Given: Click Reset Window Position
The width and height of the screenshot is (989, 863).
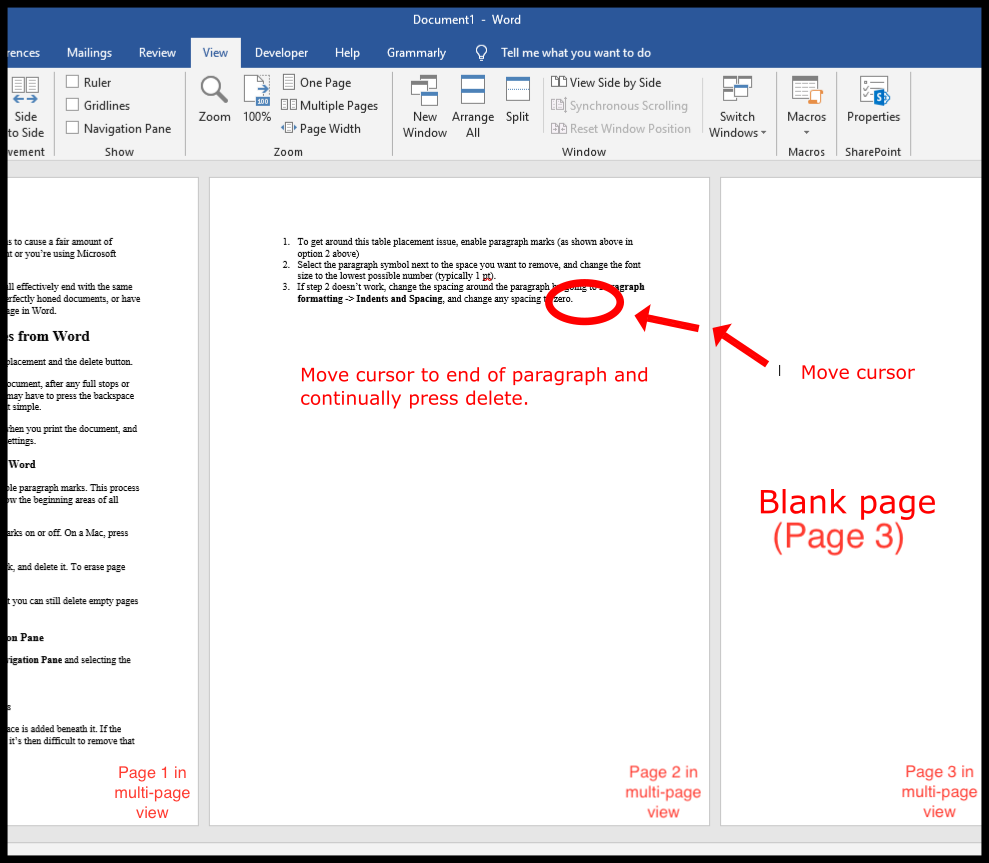Looking at the screenshot, I should 621,128.
